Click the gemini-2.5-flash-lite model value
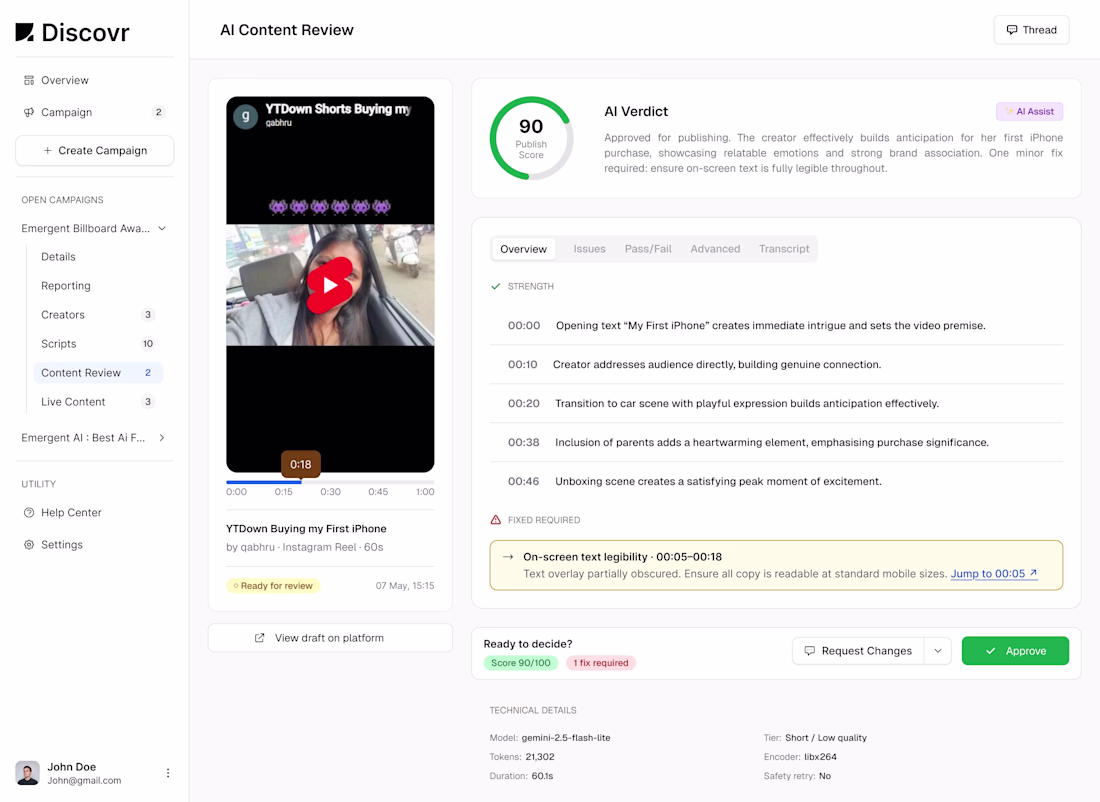The width and height of the screenshot is (1100, 802). point(565,738)
